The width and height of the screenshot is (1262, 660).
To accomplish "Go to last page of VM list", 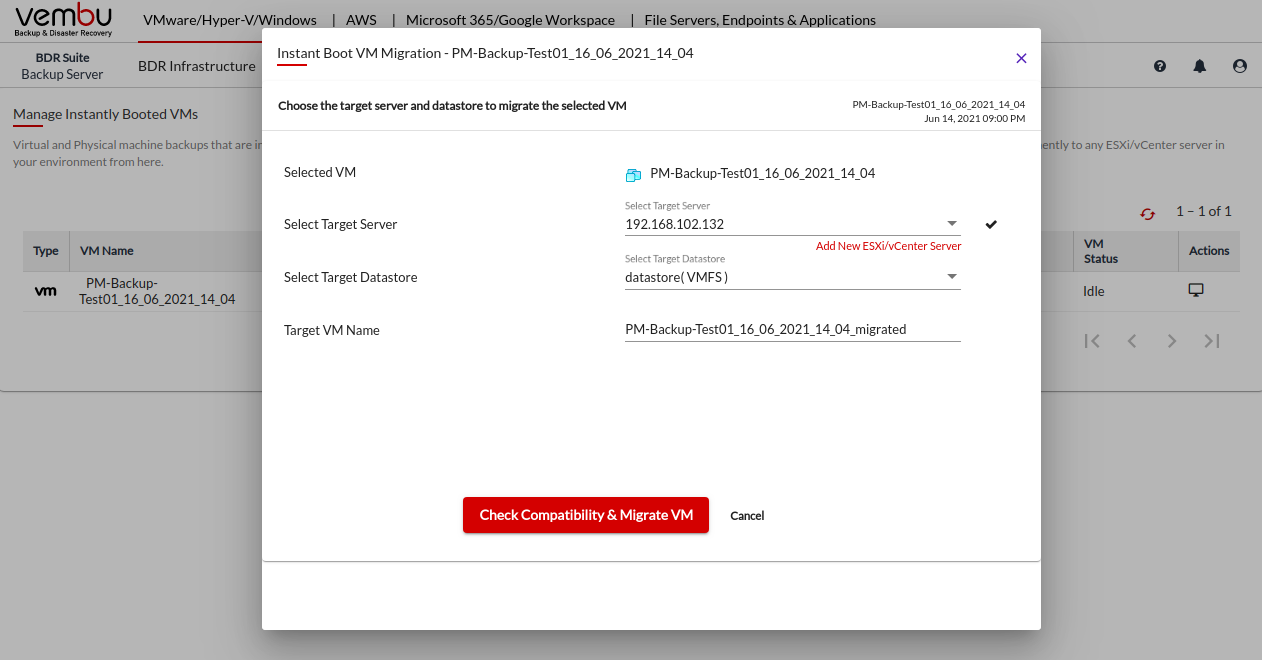I will 1212,341.
